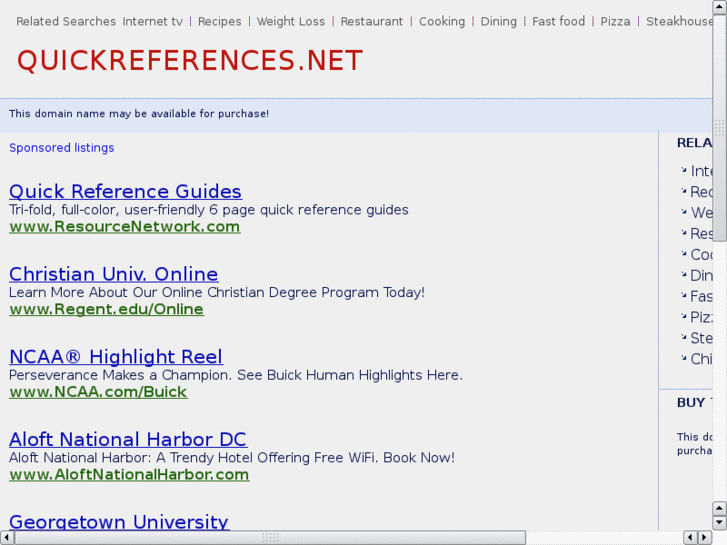Image resolution: width=727 pixels, height=545 pixels.
Task: Open sidebar related link starting 'Chi'
Action: (701, 359)
